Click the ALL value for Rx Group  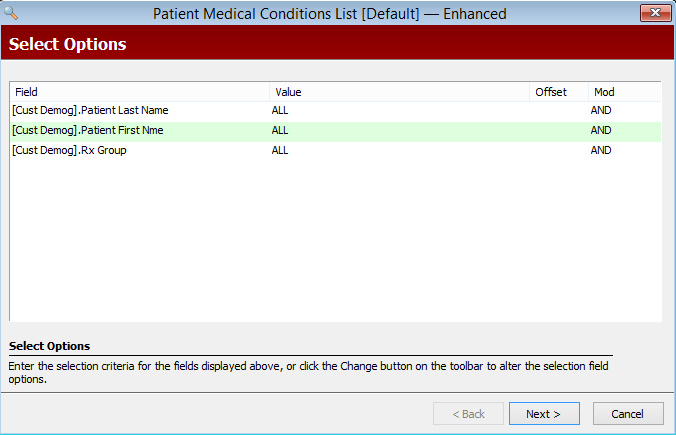280,151
